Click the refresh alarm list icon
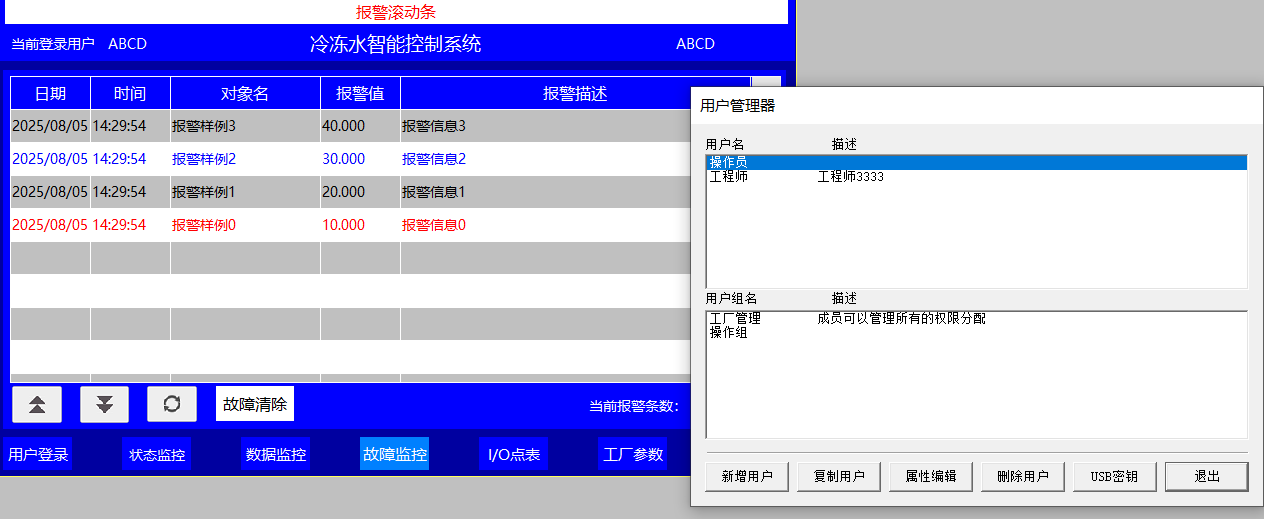The height and width of the screenshot is (519, 1264). (172, 404)
